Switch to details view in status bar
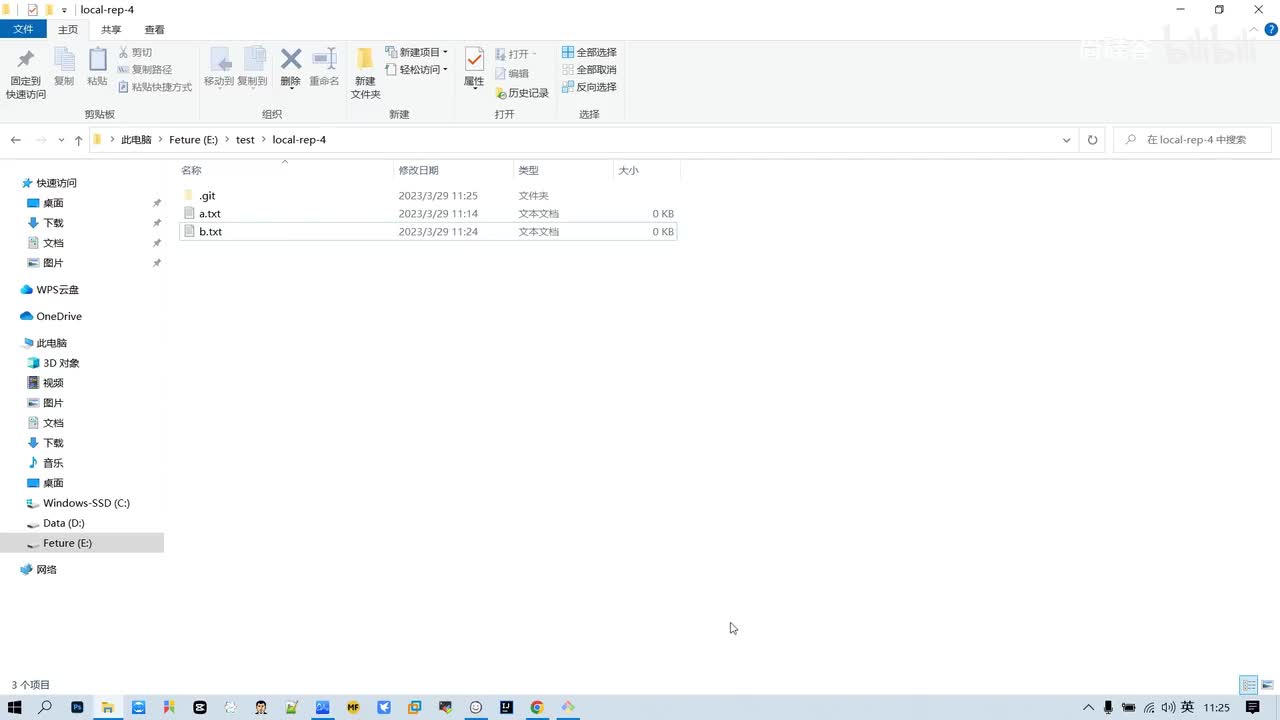The image size is (1280, 720). pyautogui.click(x=1249, y=685)
